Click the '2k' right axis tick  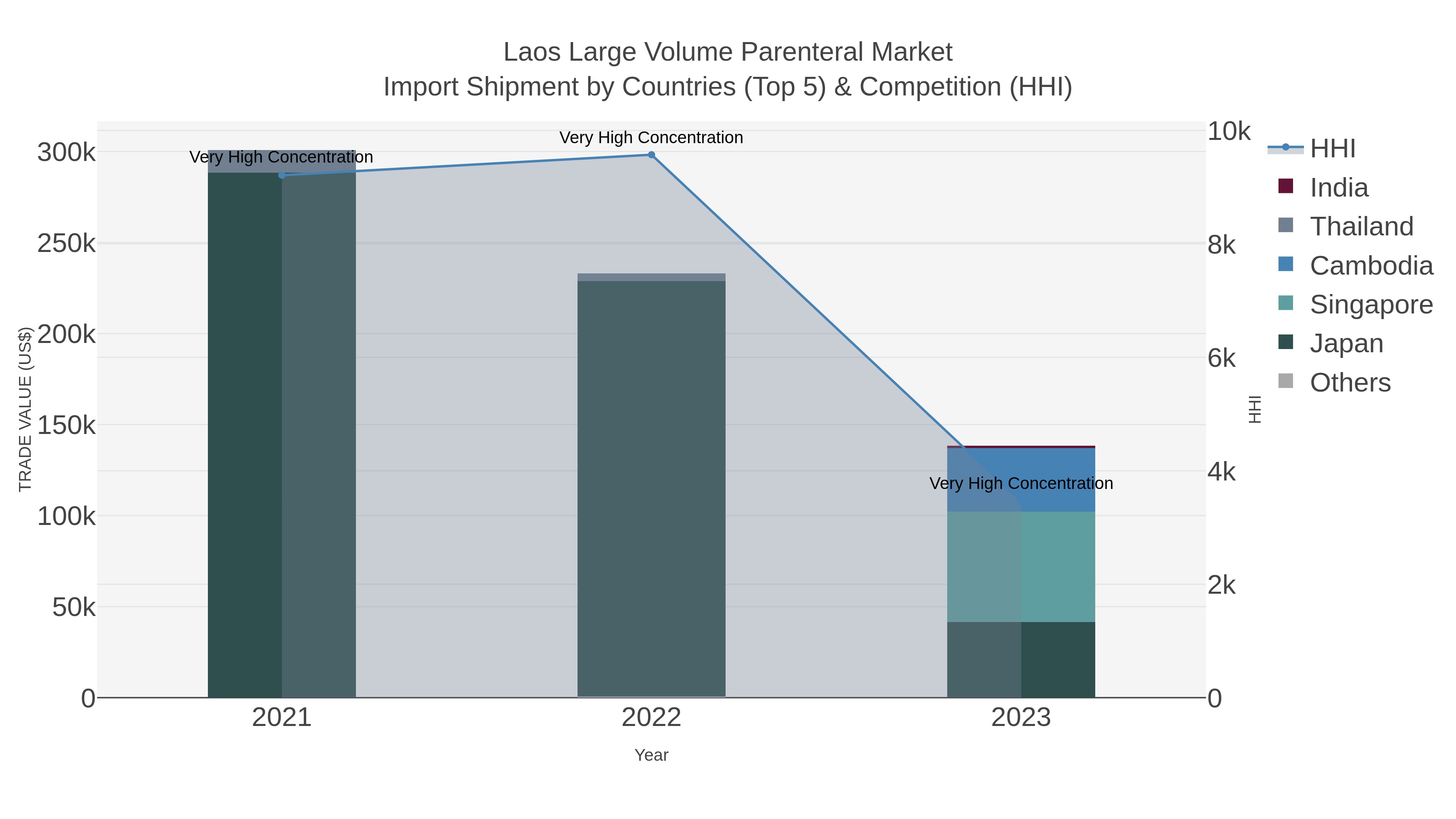click(x=1222, y=586)
